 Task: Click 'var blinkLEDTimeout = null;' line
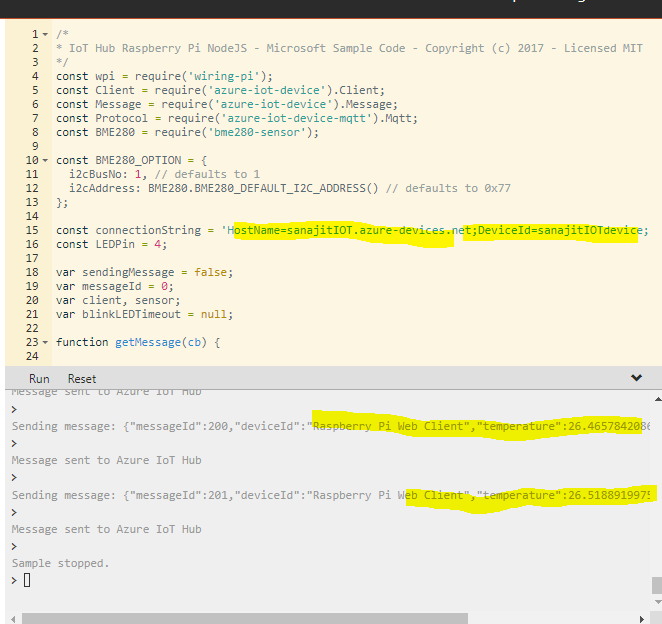(x=144, y=315)
